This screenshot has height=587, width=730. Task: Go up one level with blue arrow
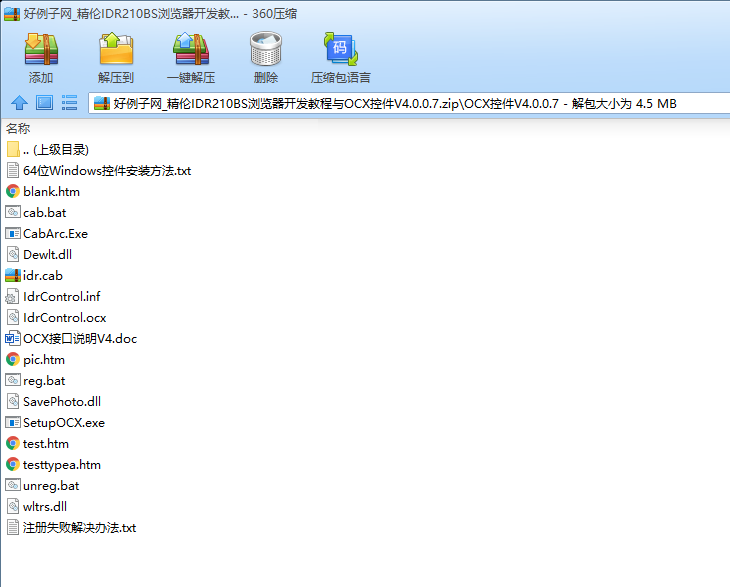(19, 102)
